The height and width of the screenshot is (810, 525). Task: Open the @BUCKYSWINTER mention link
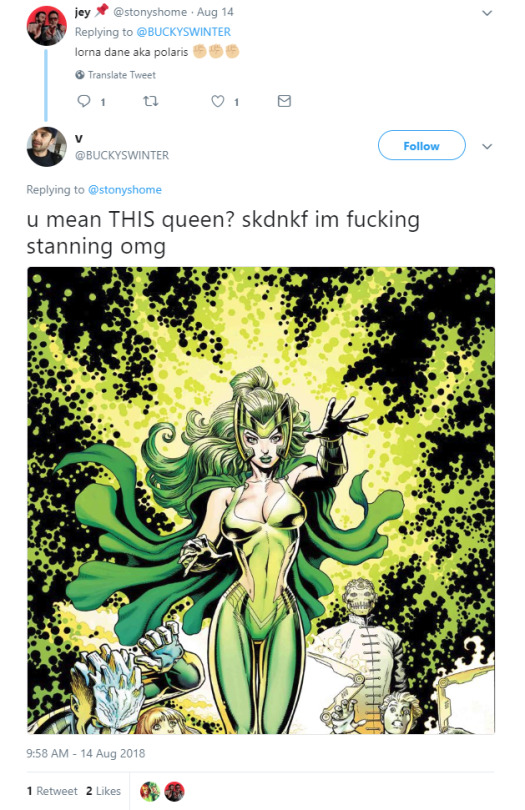[183, 32]
